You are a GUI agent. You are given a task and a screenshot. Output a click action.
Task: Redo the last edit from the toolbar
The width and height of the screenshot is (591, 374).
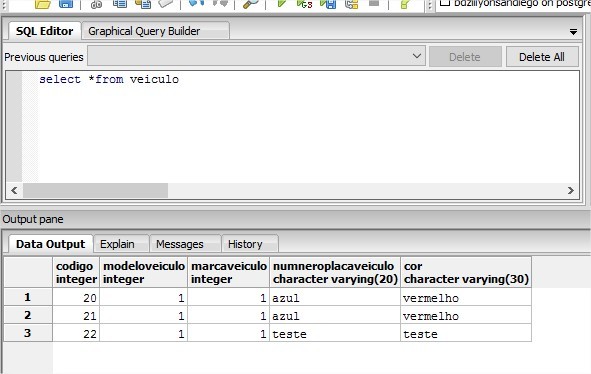[x=220, y=3]
